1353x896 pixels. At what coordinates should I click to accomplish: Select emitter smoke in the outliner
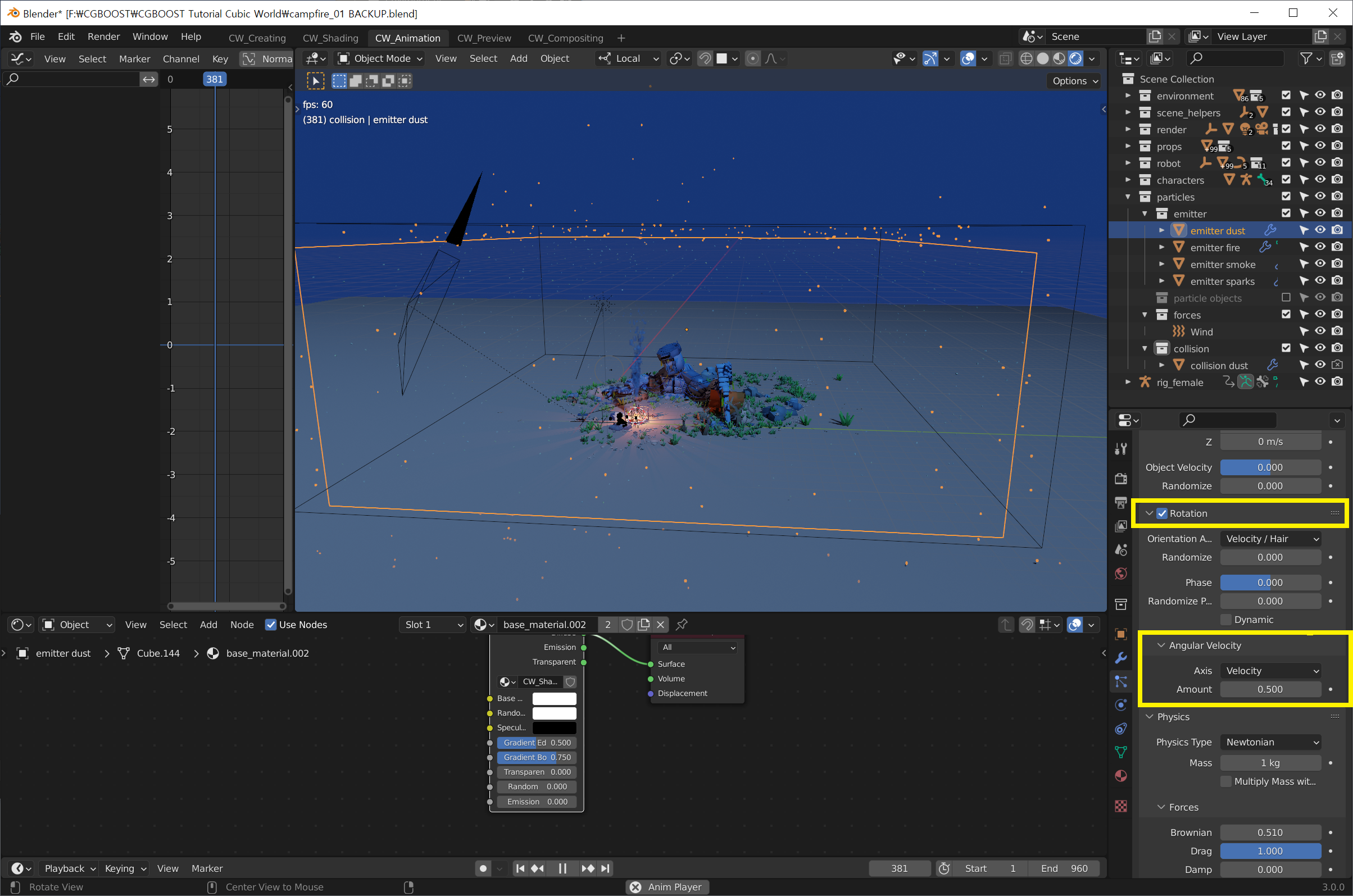pyautogui.click(x=1223, y=264)
